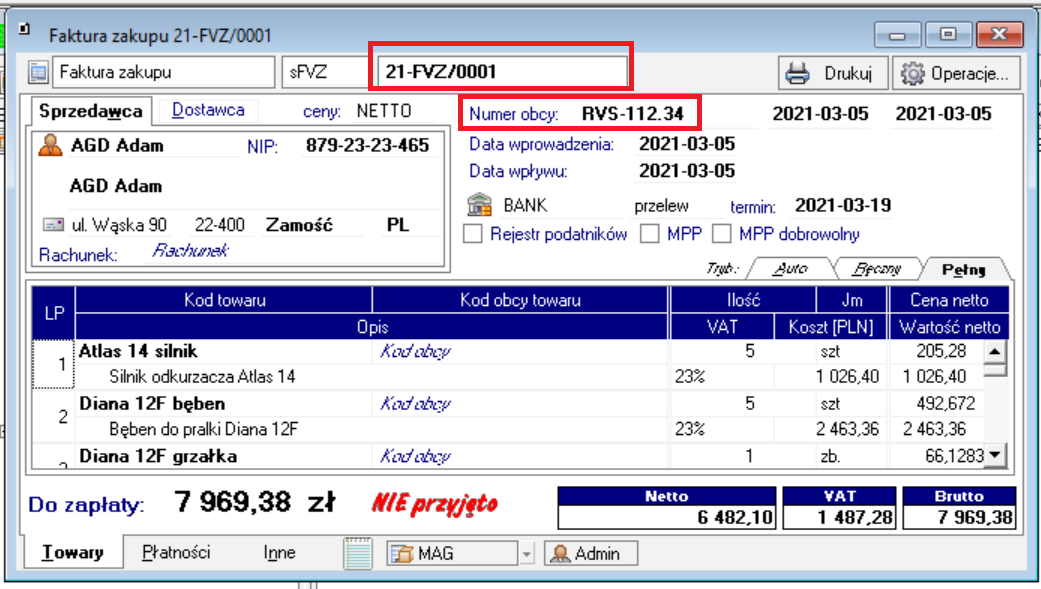Select the Auto mode tab
Viewport: 1041px width, 589px height.
790,269
